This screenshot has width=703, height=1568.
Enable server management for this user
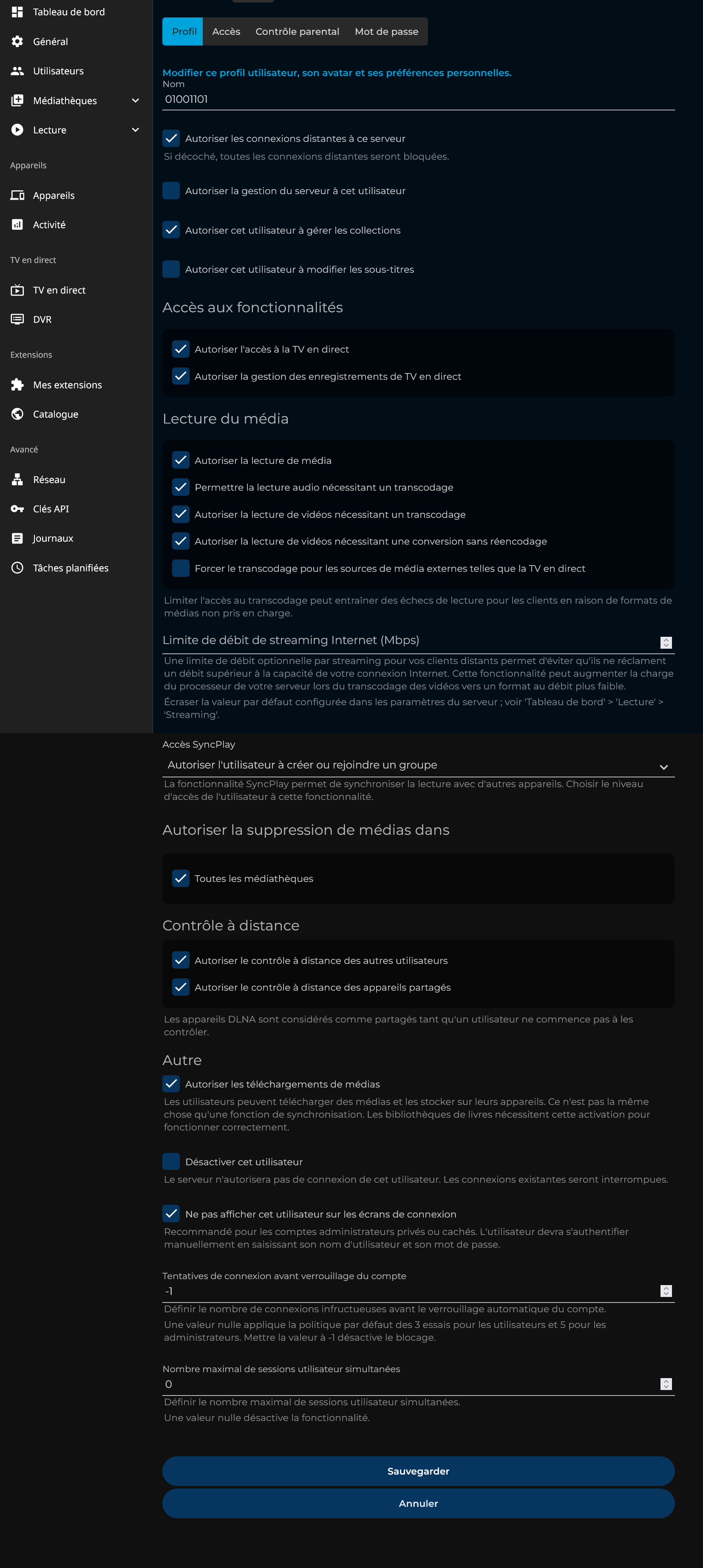pyautogui.click(x=171, y=190)
